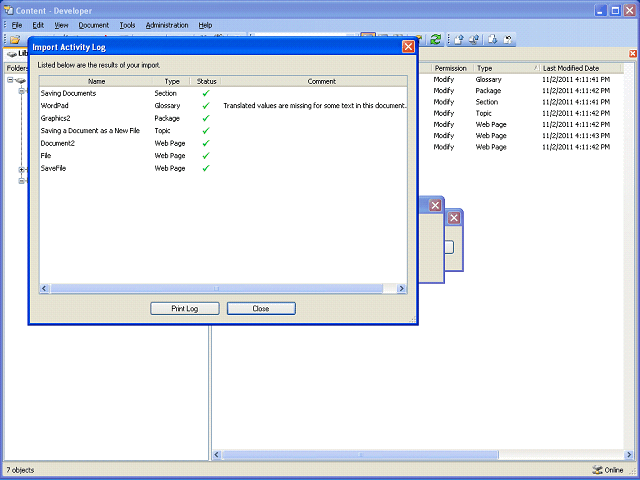The image size is (640, 480).
Task: Open the Administration menu
Action: point(167,25)
